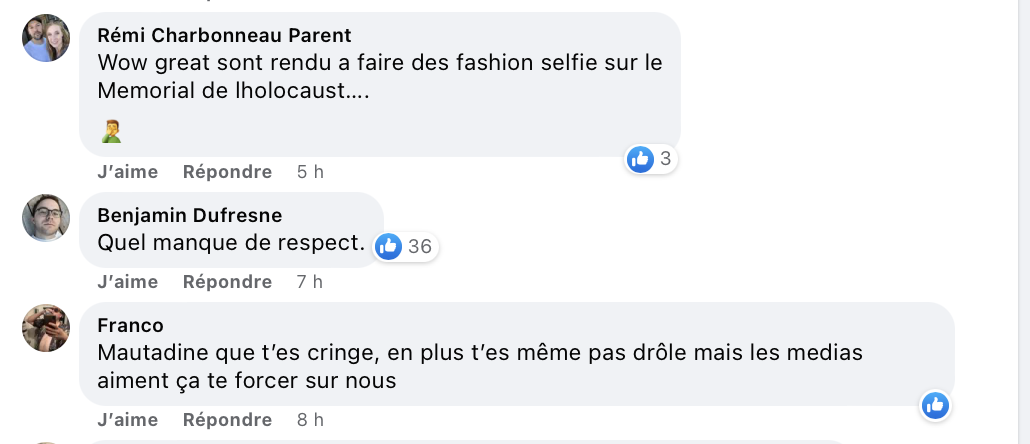This screenshot has width=1030, height=444.
Task: Open the 8 h timestamp link
Action: tap(310, 420)
